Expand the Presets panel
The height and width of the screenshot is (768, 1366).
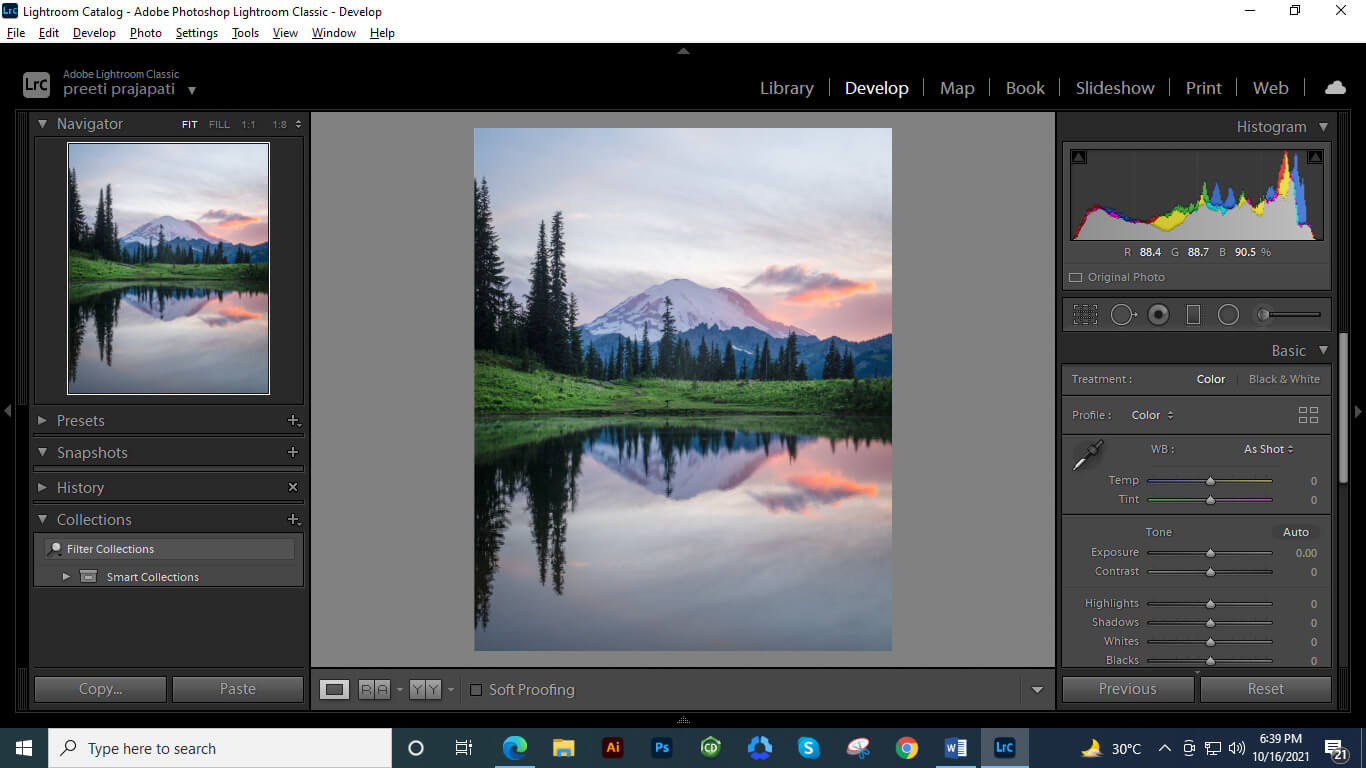[80, 420]
